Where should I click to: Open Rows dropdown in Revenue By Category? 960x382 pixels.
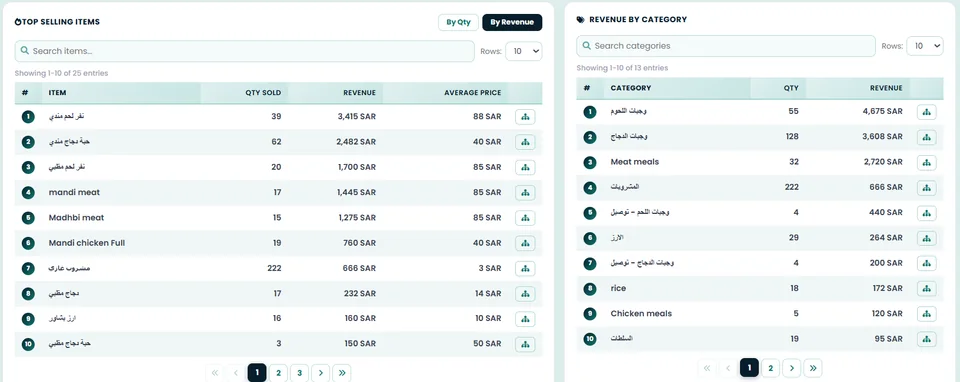point(924,46)
